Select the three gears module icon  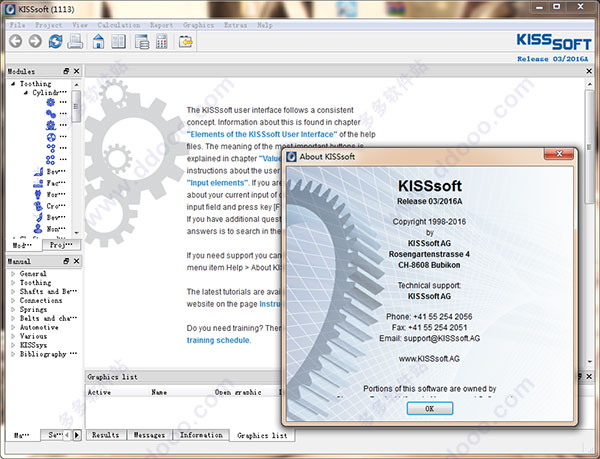tap(51, 148)
